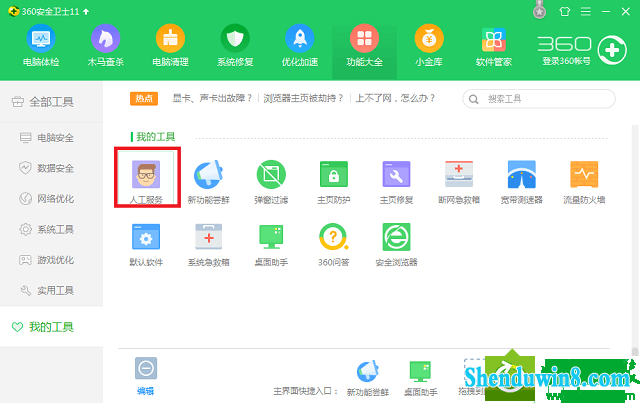Select 游戏优化 category

coord(51,260)
